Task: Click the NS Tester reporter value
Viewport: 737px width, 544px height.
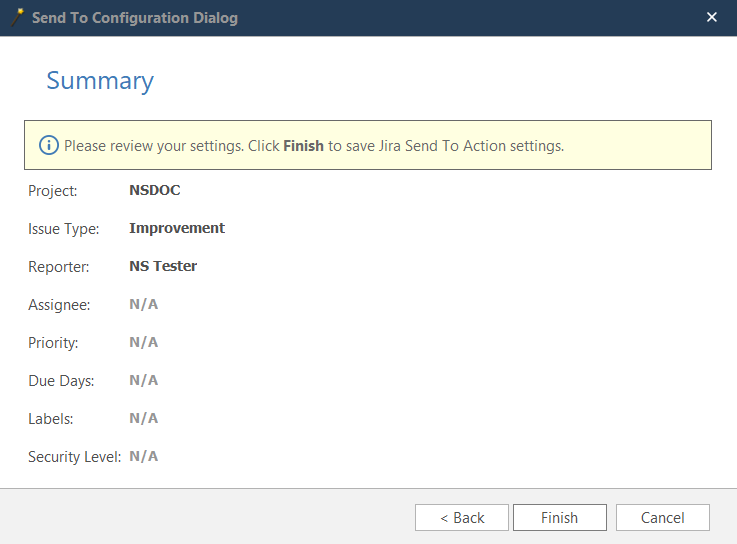Action: tap(163, 266)
